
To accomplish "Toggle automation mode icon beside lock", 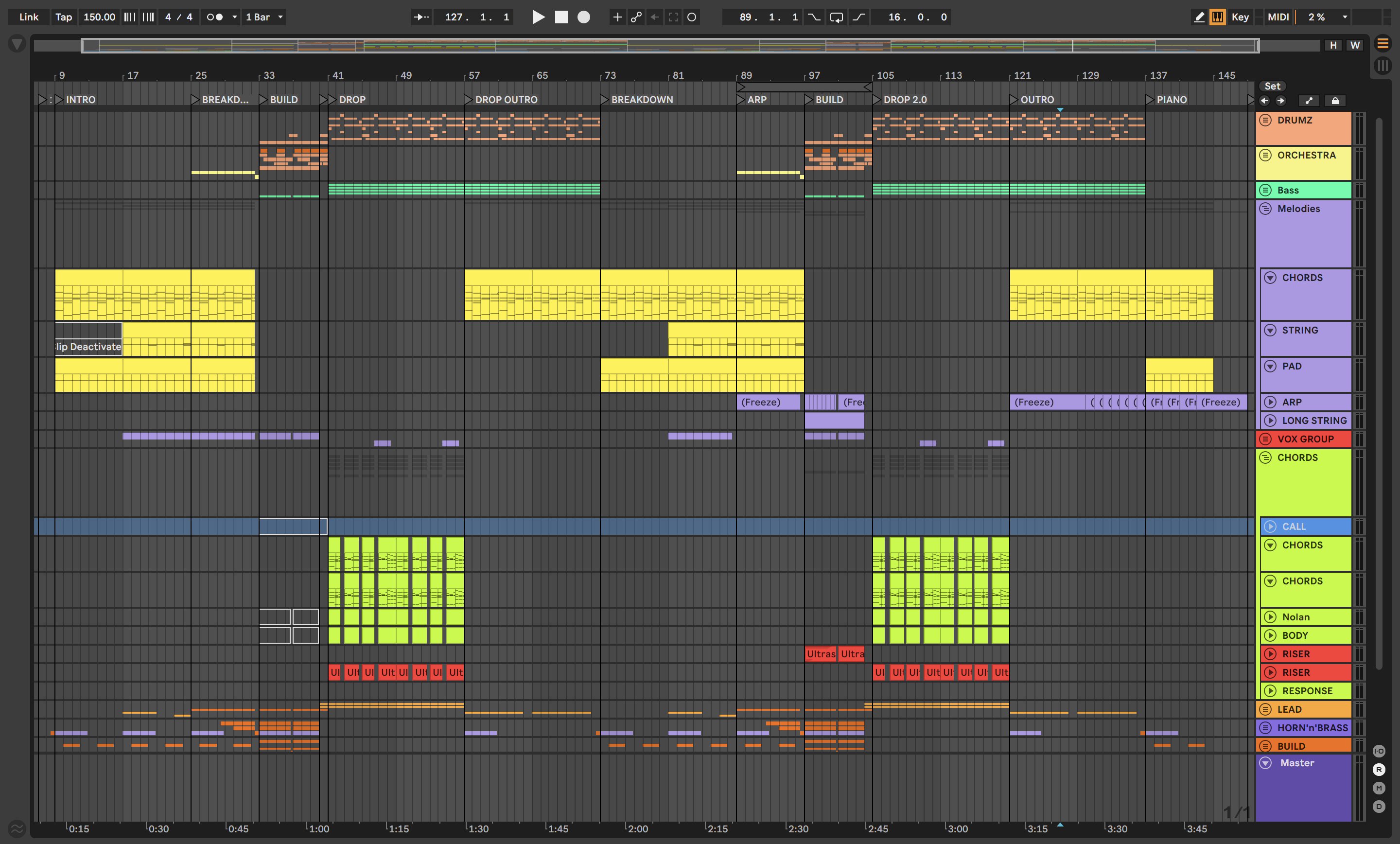I will pyautogui.click(x=1309, y=101).
